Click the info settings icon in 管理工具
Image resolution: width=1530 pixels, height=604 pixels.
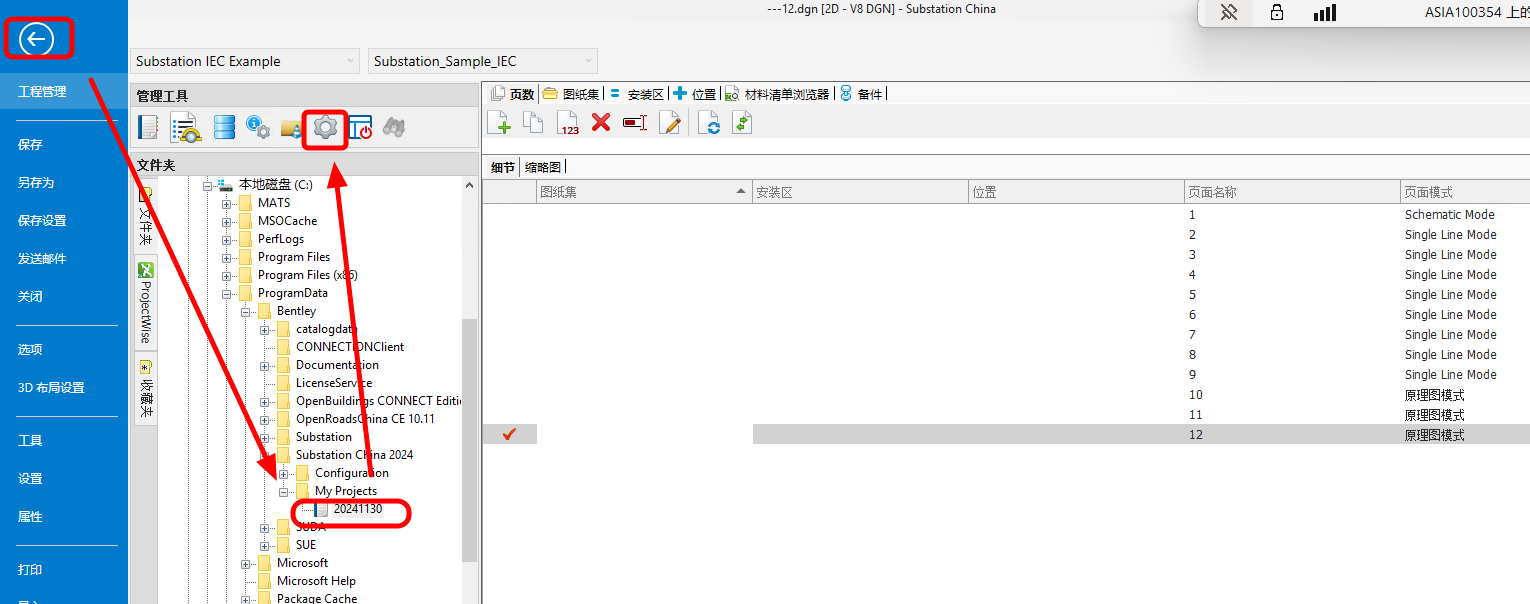coord(258,127)
